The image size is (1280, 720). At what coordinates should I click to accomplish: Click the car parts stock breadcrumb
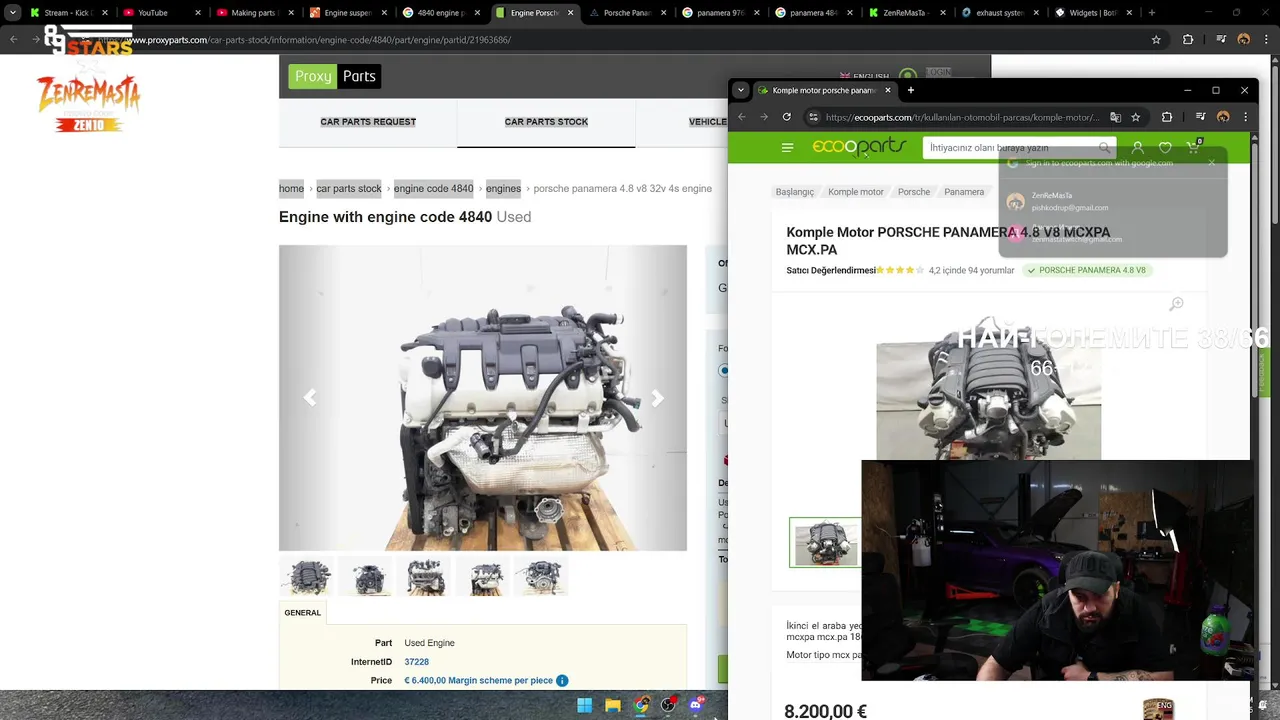[x=349, y=188]
